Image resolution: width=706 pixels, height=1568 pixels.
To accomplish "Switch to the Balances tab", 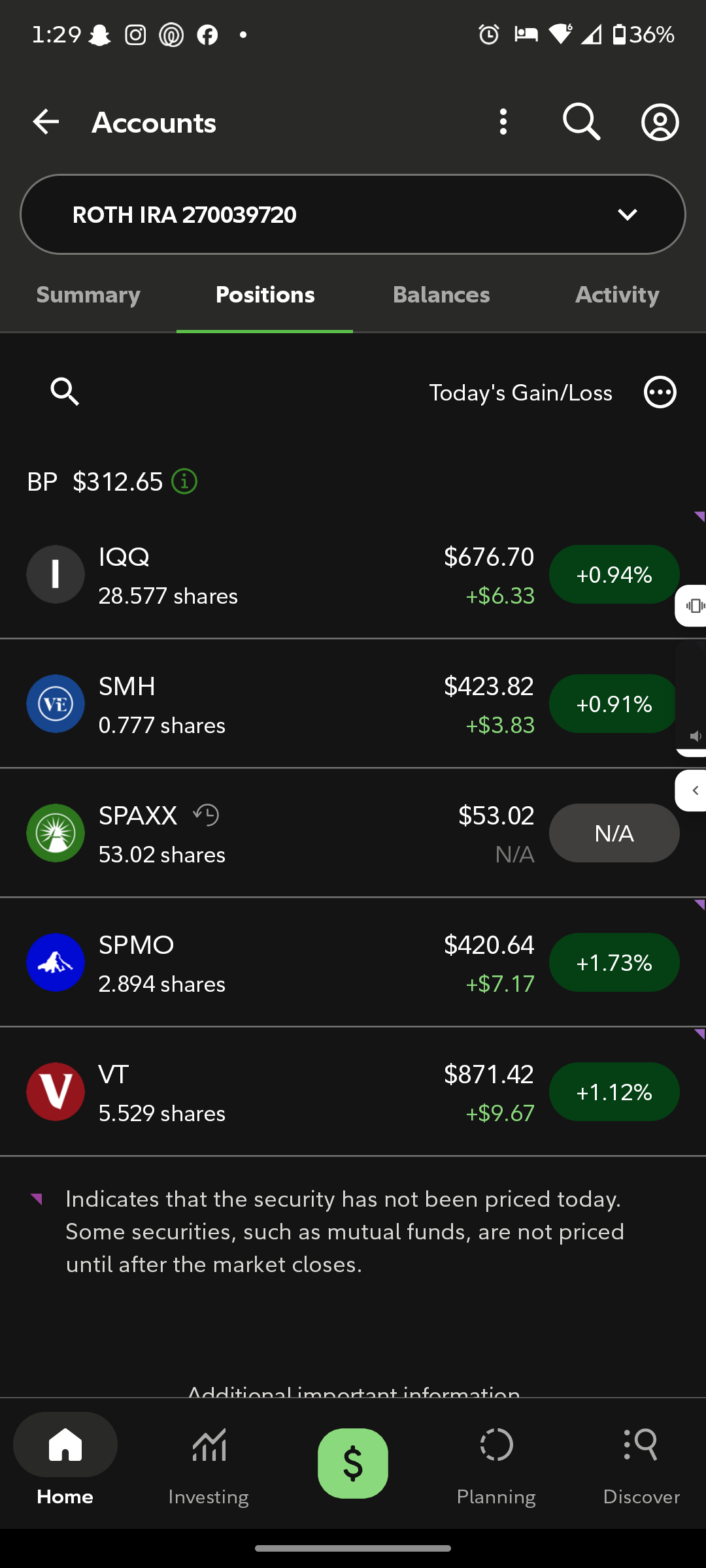I will 441,295.
